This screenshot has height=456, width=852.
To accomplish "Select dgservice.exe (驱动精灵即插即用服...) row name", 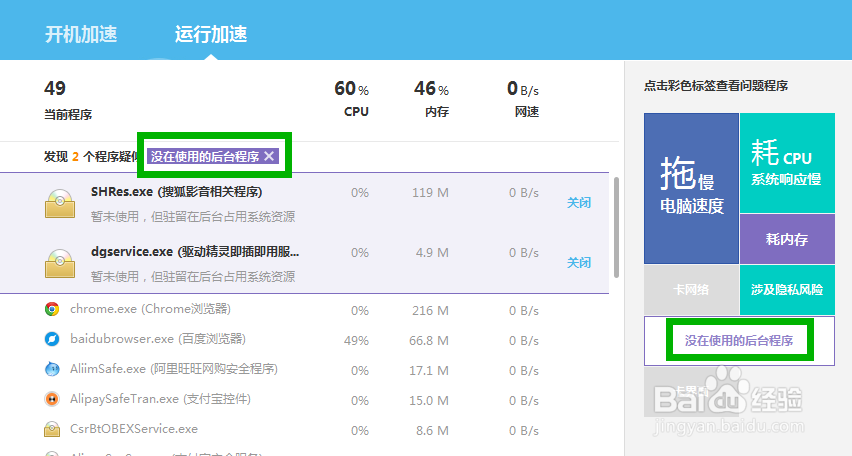I will 195,252.
